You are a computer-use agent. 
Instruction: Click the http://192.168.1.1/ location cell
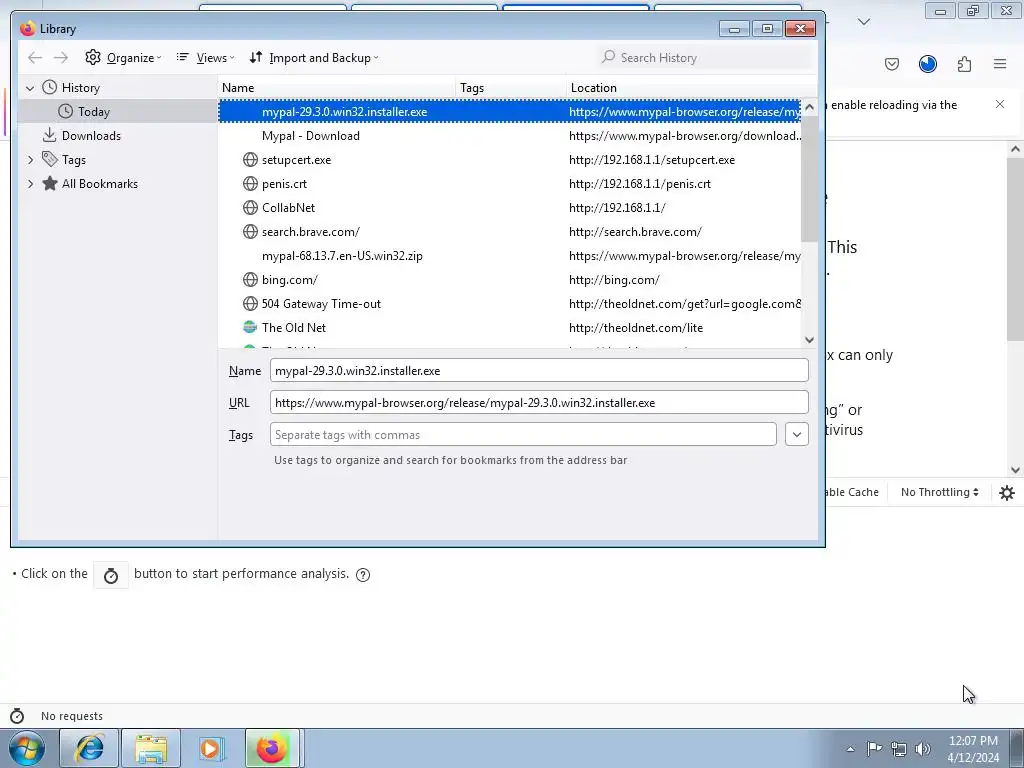click(x=617, y=208)
